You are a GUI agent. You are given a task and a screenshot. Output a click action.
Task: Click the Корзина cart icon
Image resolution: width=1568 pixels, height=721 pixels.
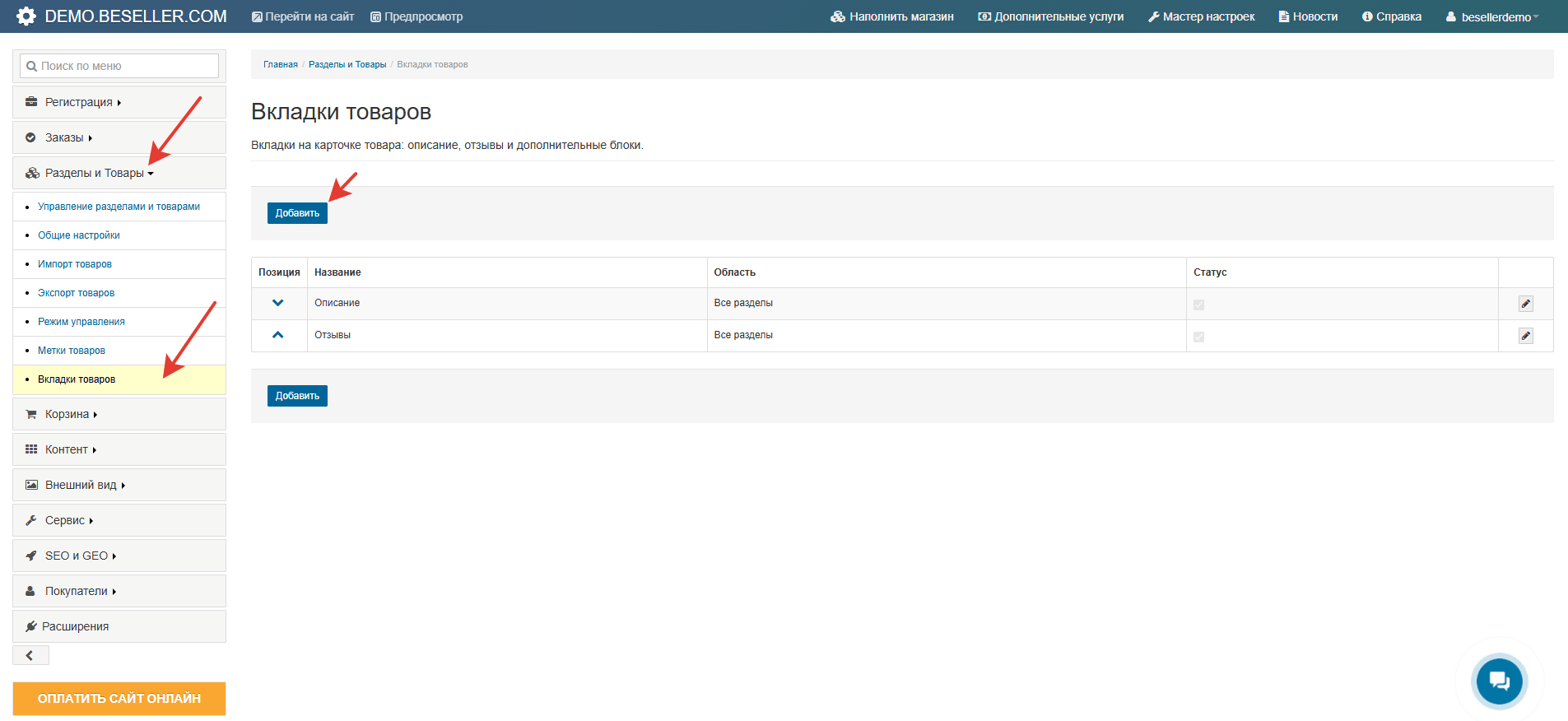pos(31,414)
